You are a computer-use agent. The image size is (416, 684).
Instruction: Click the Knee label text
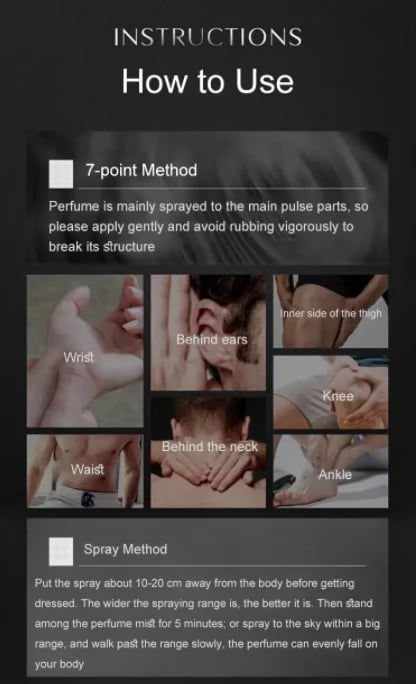[338, 396]
